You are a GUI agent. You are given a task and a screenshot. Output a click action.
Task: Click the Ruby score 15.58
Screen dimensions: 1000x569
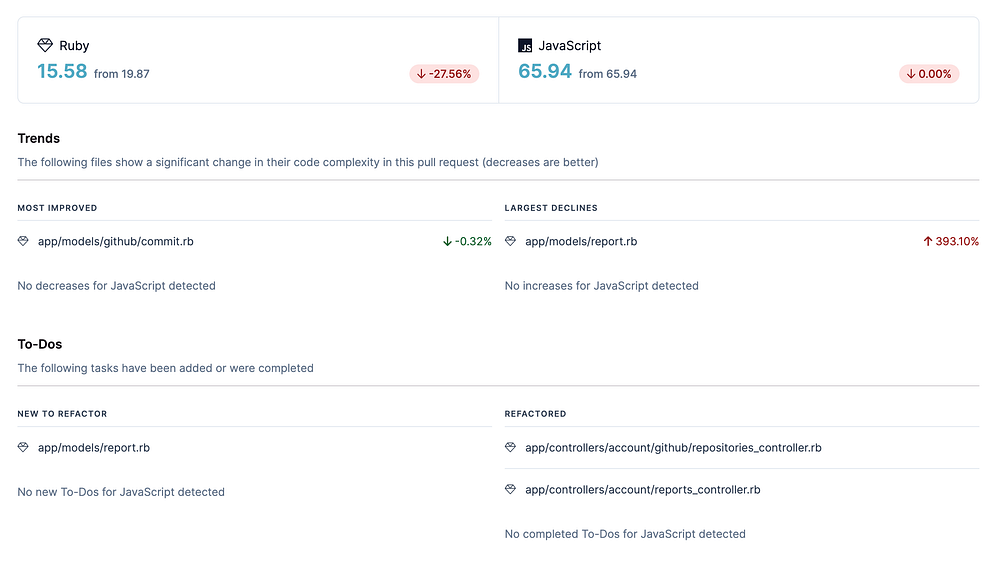pos(62,72)
